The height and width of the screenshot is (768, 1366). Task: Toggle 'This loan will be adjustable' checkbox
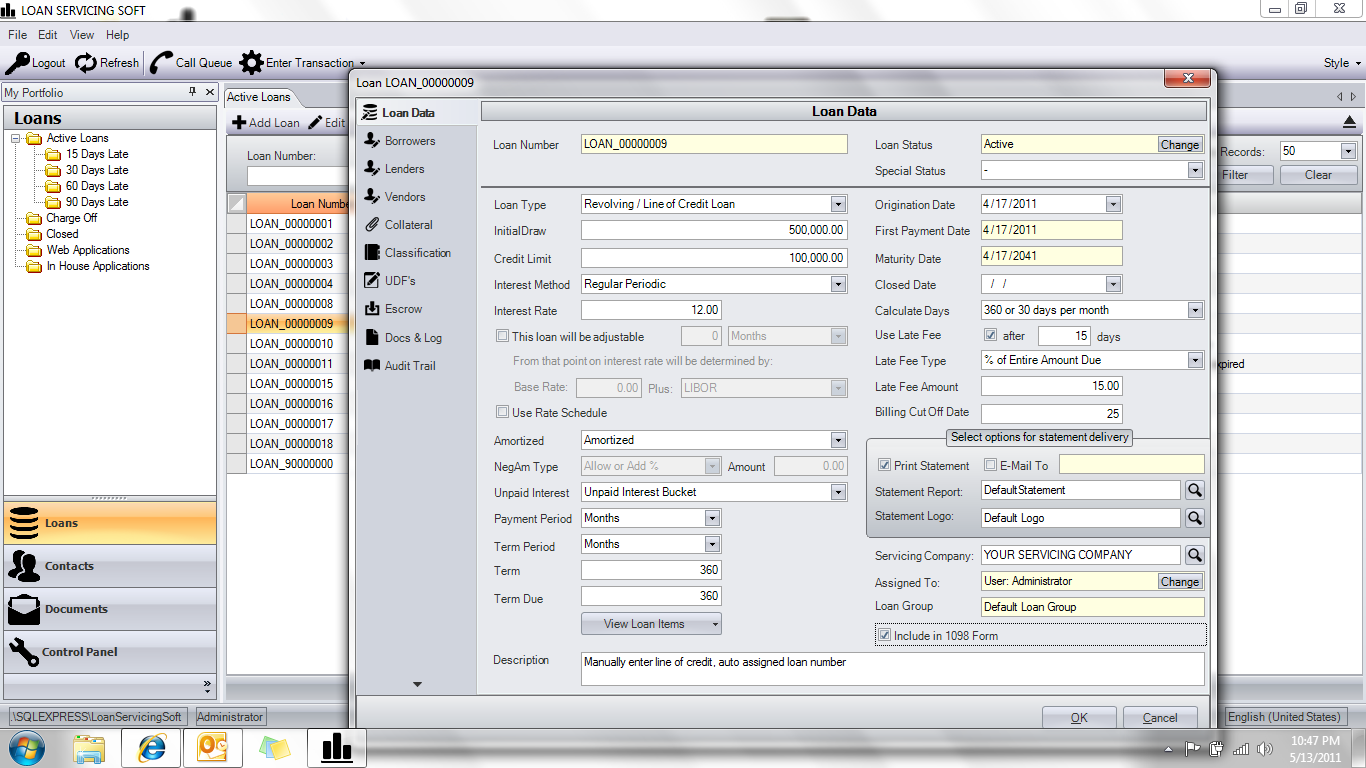pyautogui.click(x=503, y=337)
